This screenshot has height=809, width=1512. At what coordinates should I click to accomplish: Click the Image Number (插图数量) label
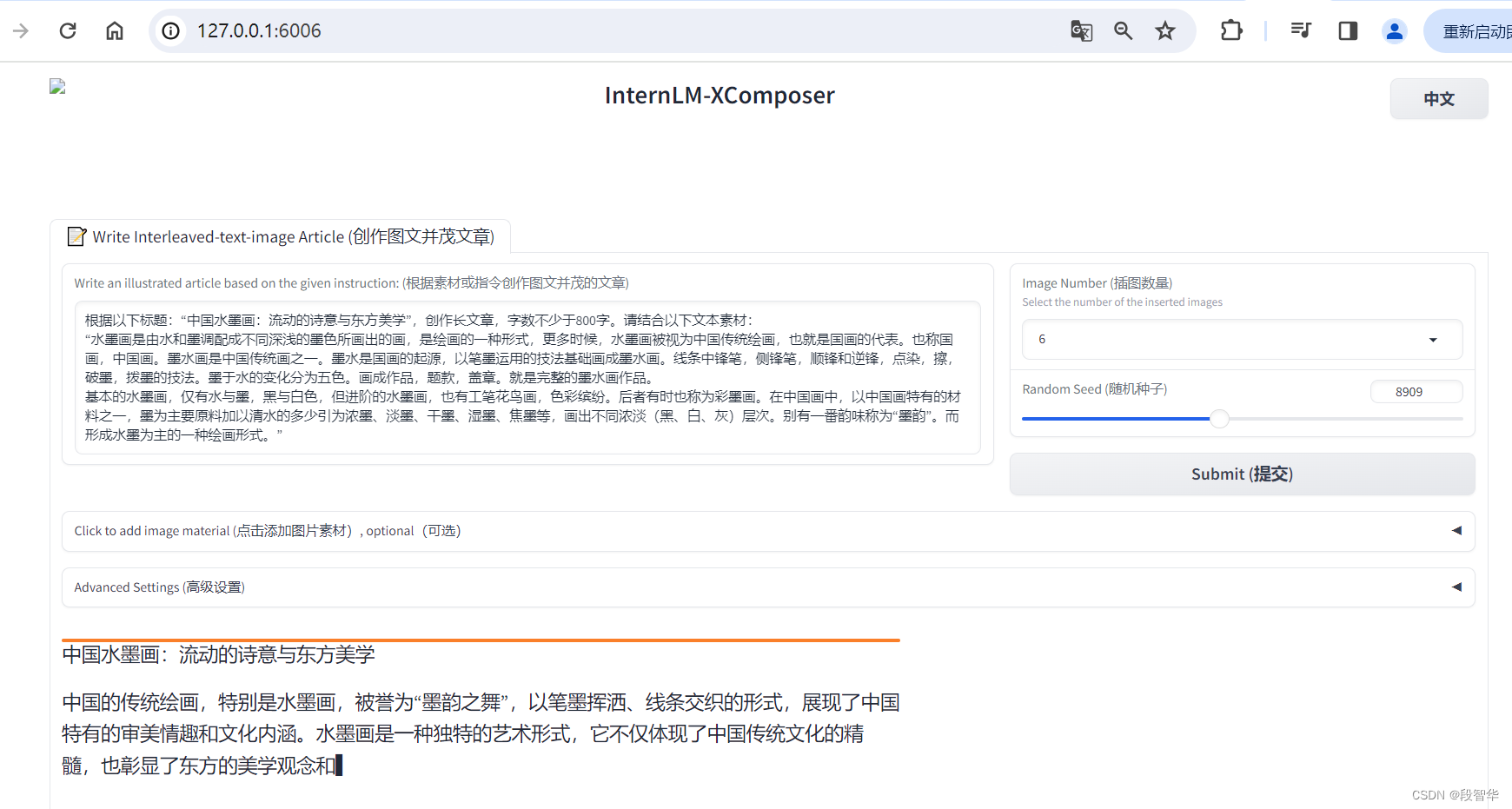[x=1097, y=283]
